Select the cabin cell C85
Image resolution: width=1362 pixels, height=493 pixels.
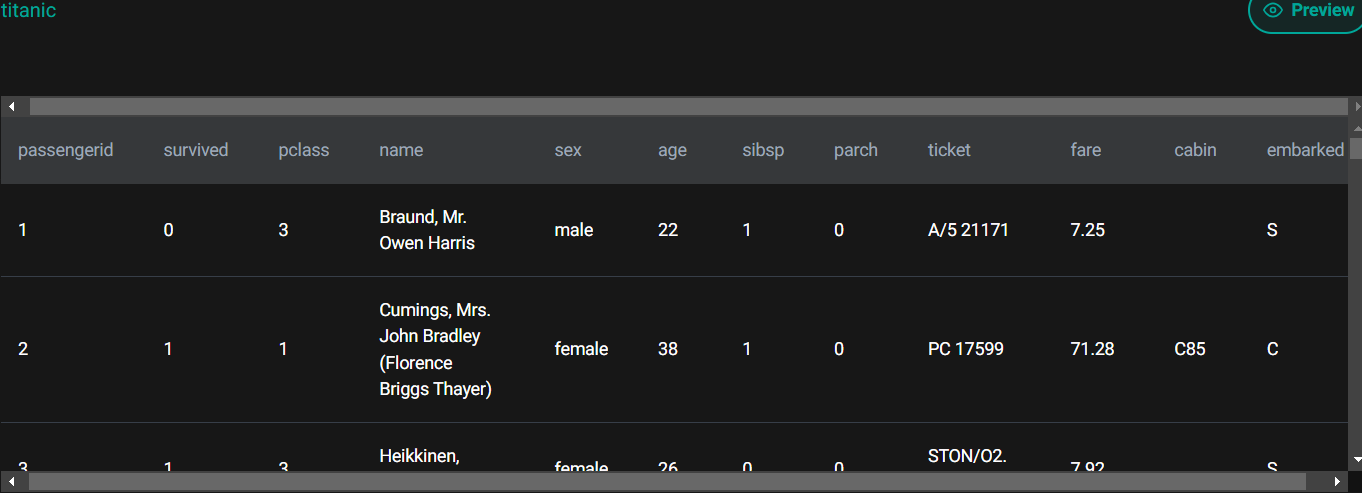coord(1190,349)
